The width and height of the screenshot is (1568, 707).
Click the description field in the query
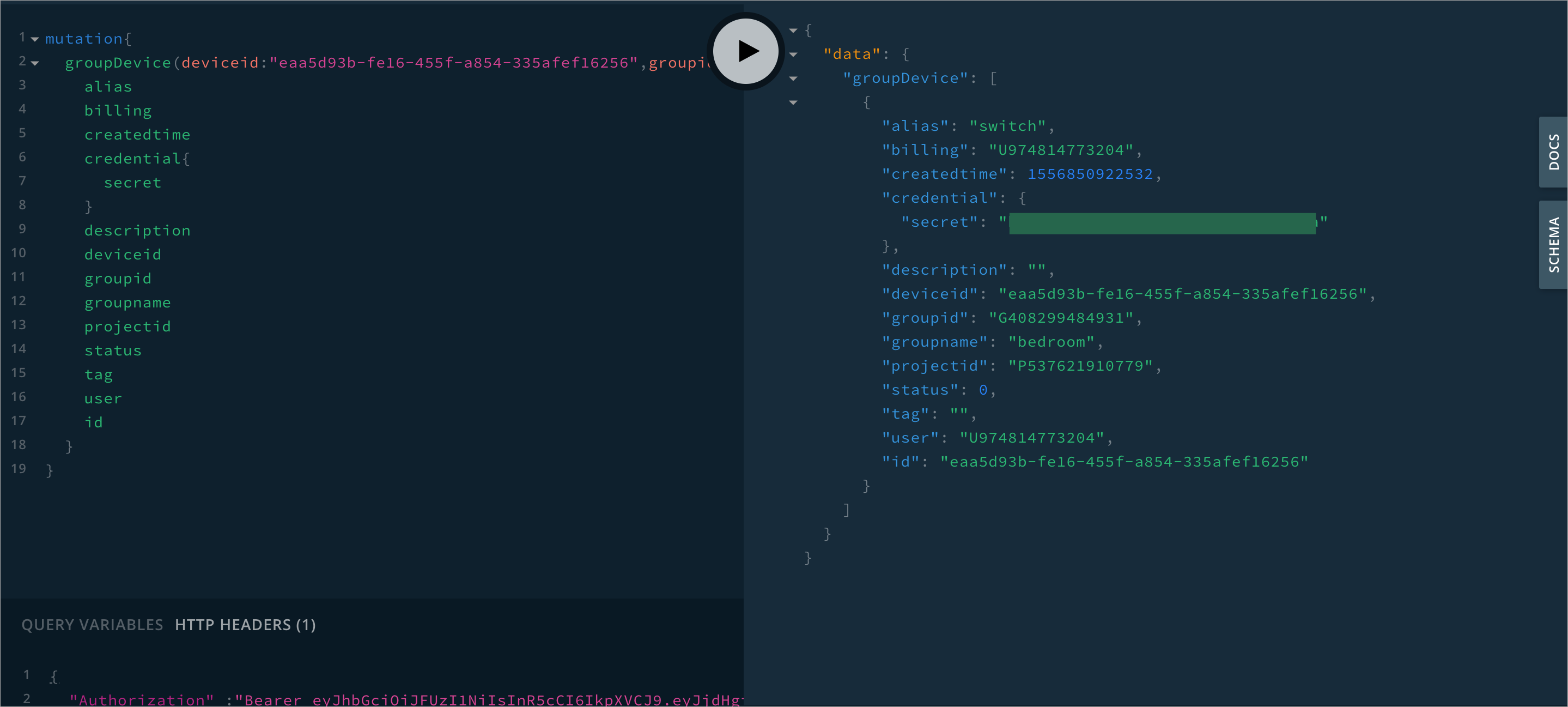pyautogui.click(x=137, y=231)
